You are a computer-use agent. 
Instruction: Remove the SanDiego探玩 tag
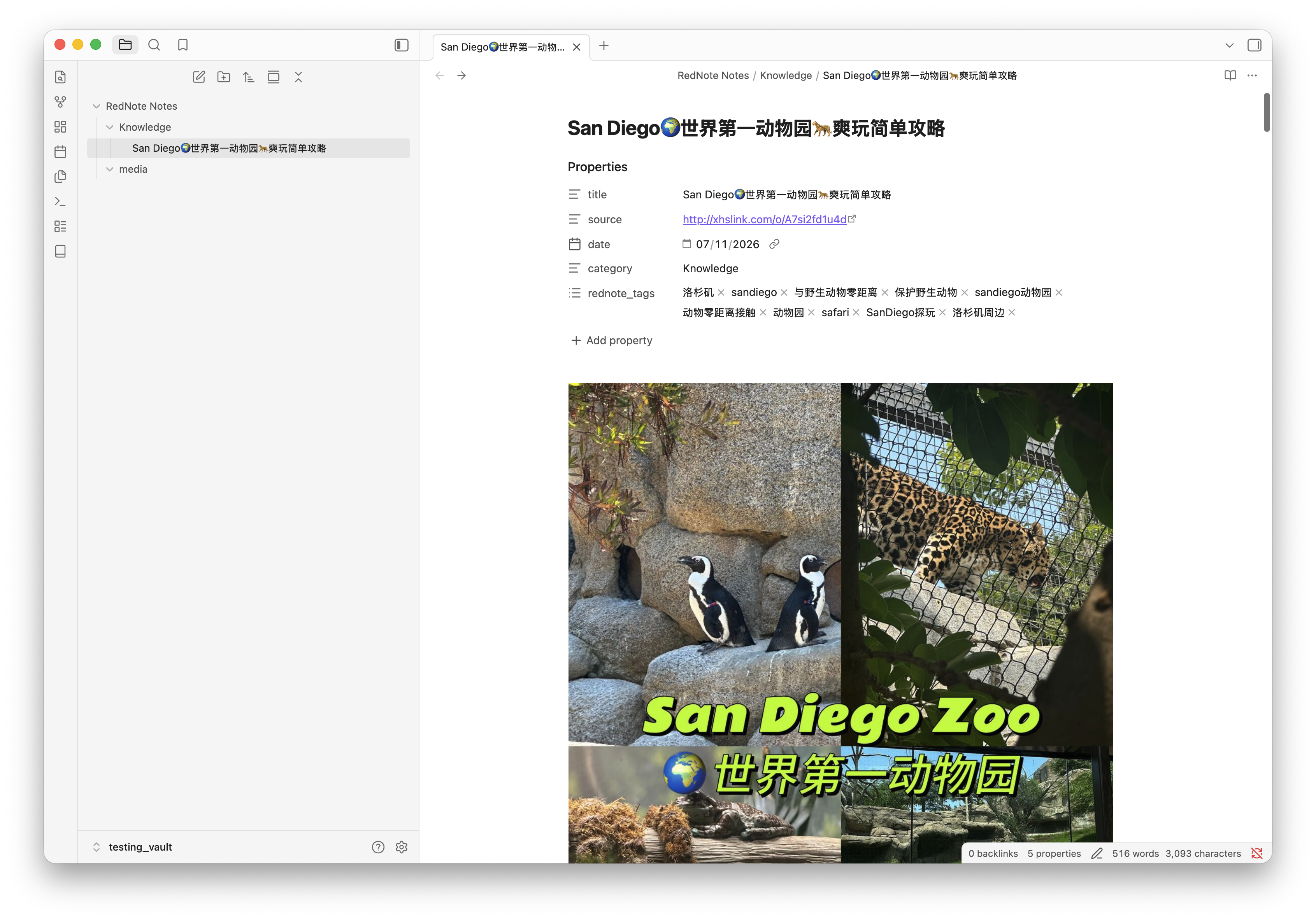tap(942, 313)
